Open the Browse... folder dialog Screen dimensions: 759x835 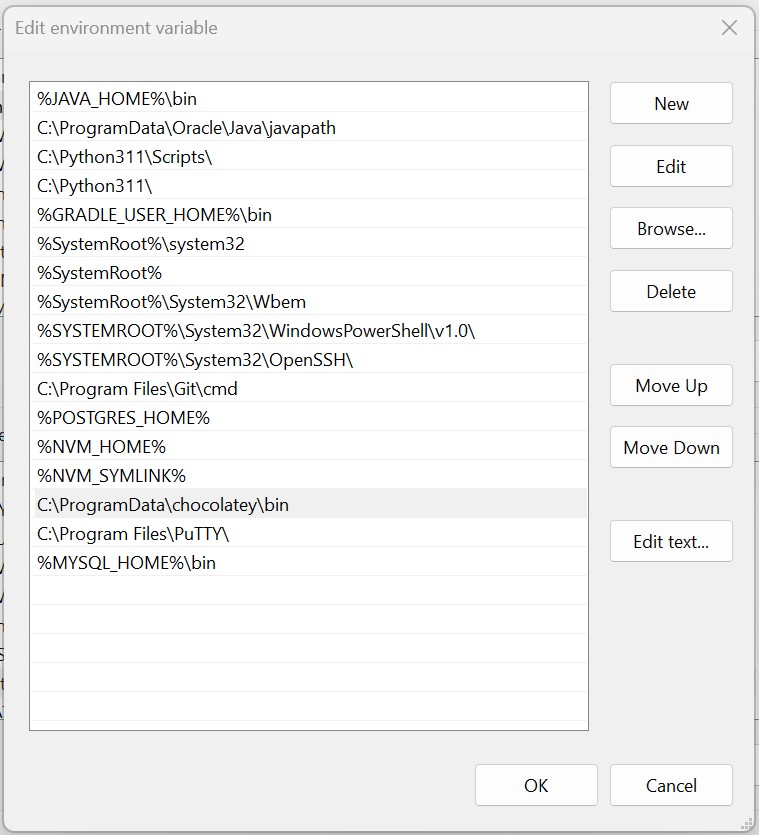pyautogui.click(x=671, y=229)
